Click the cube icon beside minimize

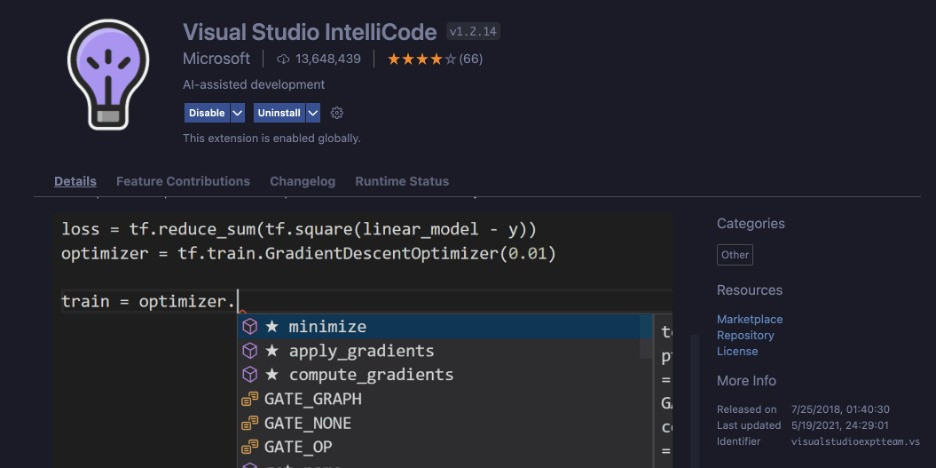[250, 327]
